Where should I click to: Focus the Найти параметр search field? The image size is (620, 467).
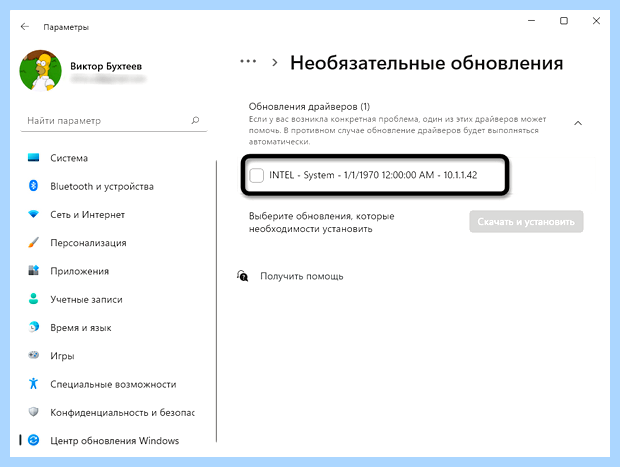coord(113,121)
